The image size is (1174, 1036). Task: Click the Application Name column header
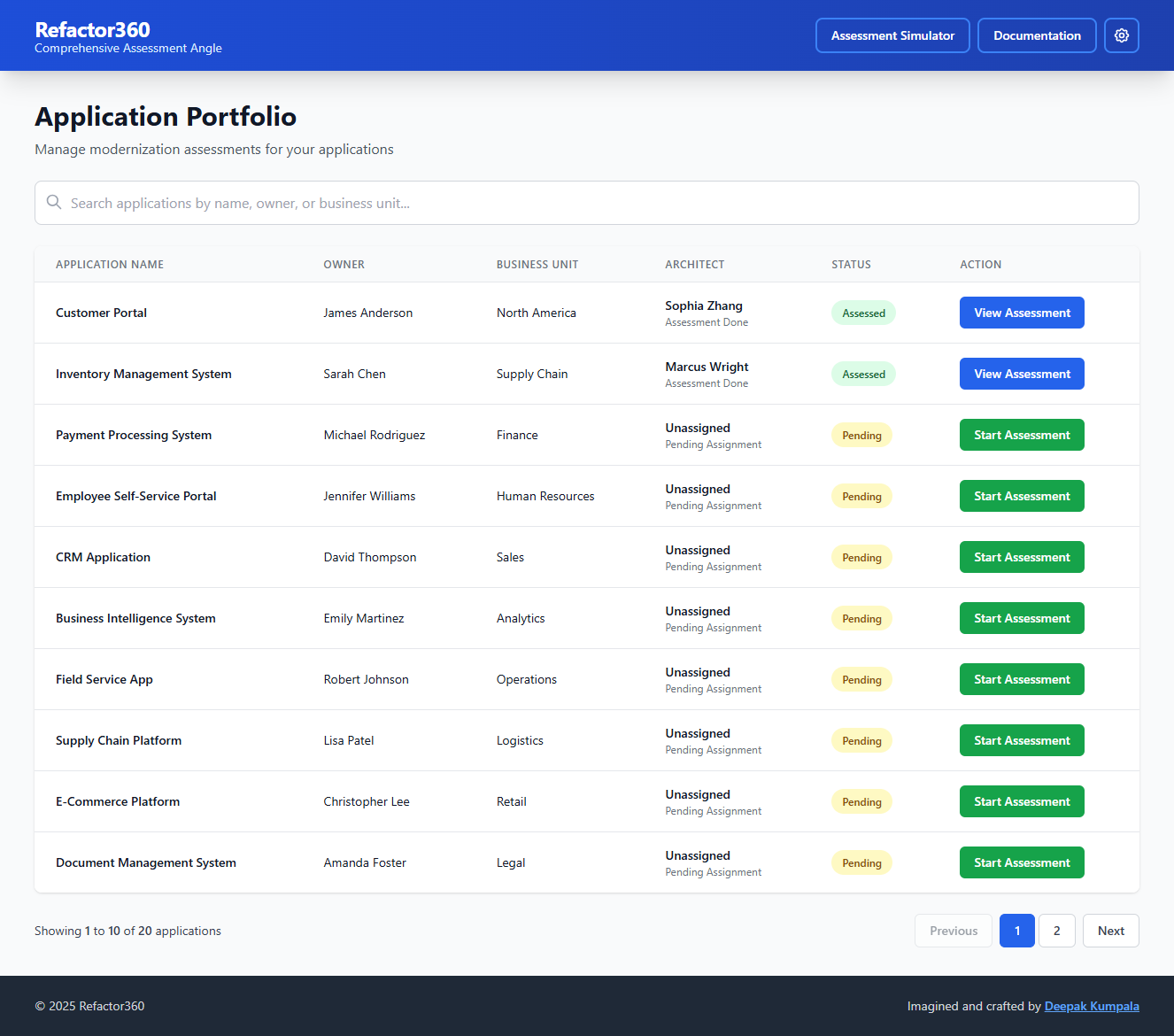coord(110,265)
